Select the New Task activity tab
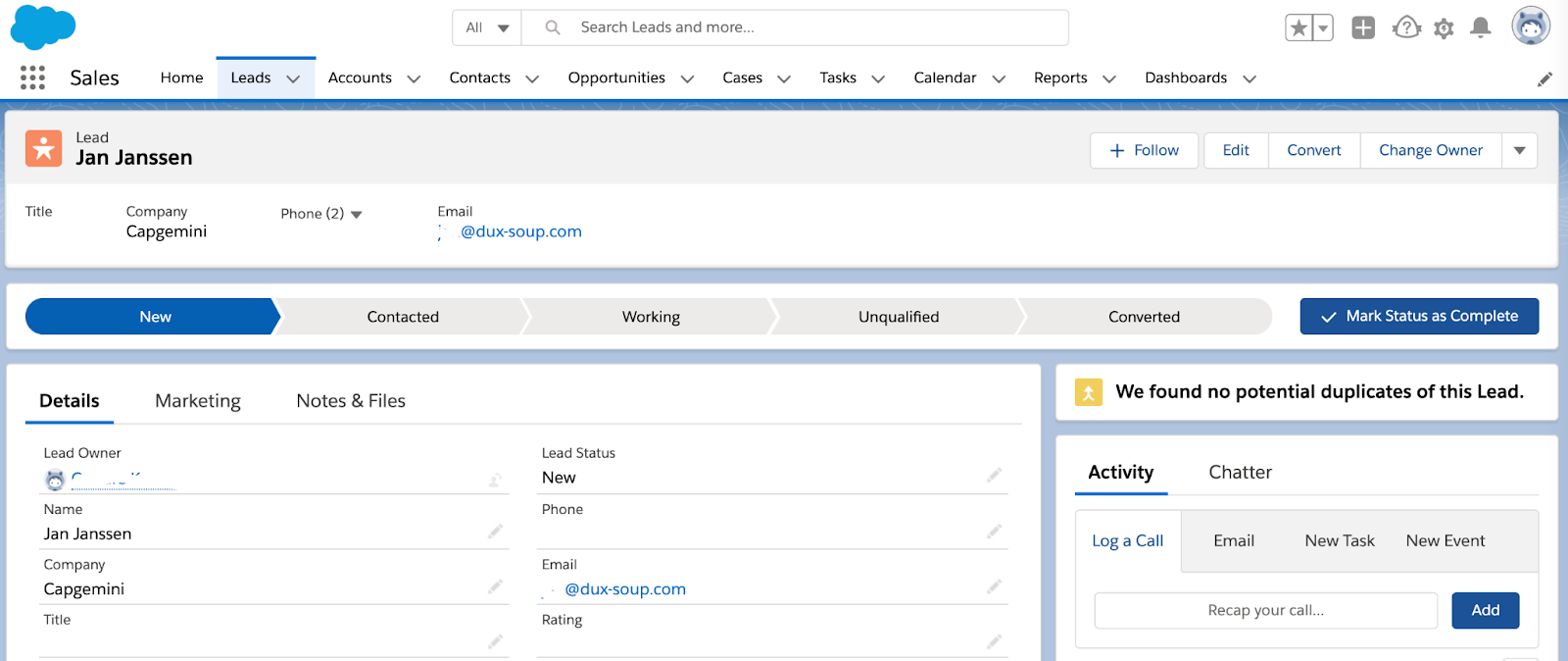The height and width of the screenshot is (661, 1568). tap(1340, 540)
